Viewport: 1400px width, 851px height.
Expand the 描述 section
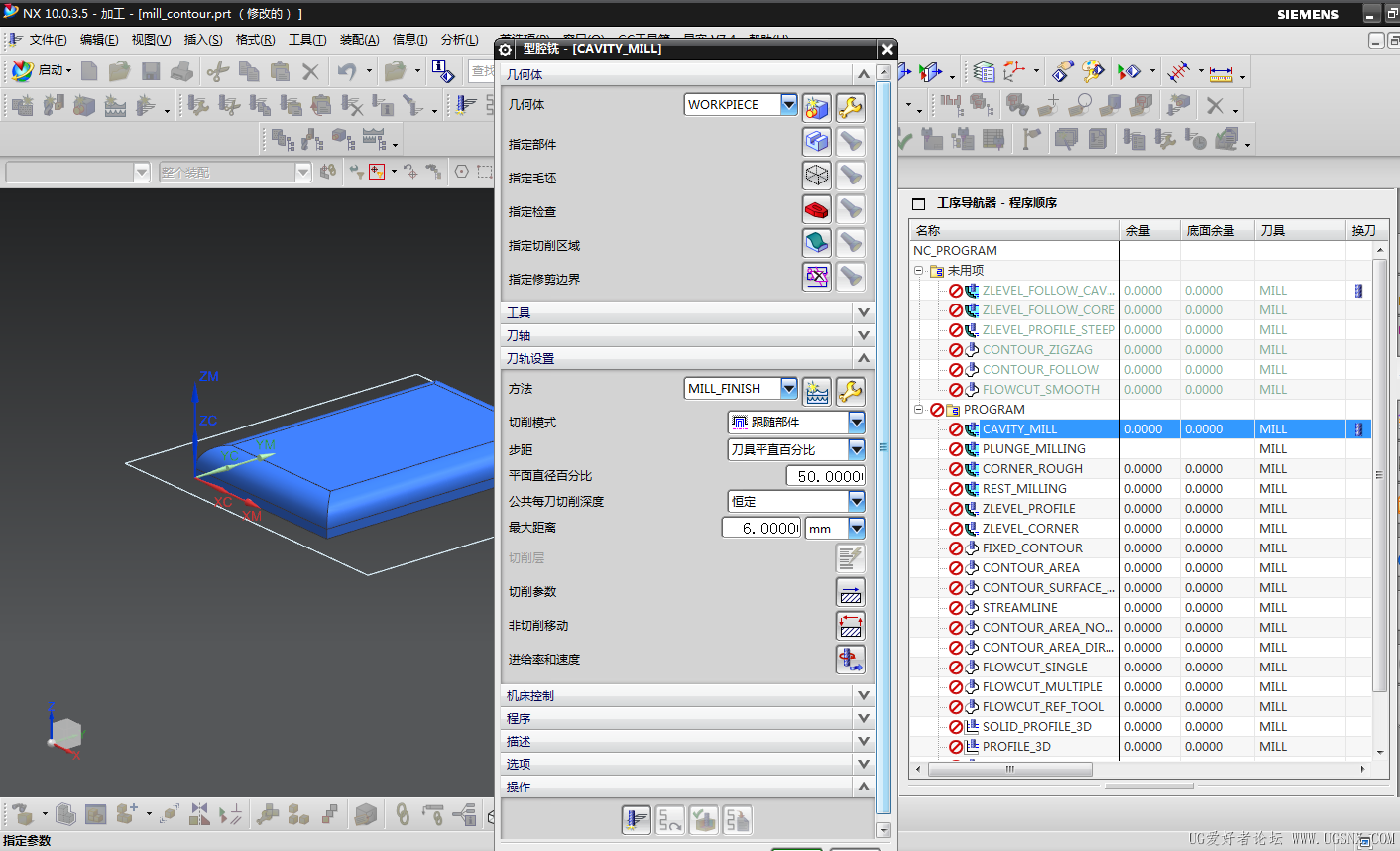coord(863,741)
